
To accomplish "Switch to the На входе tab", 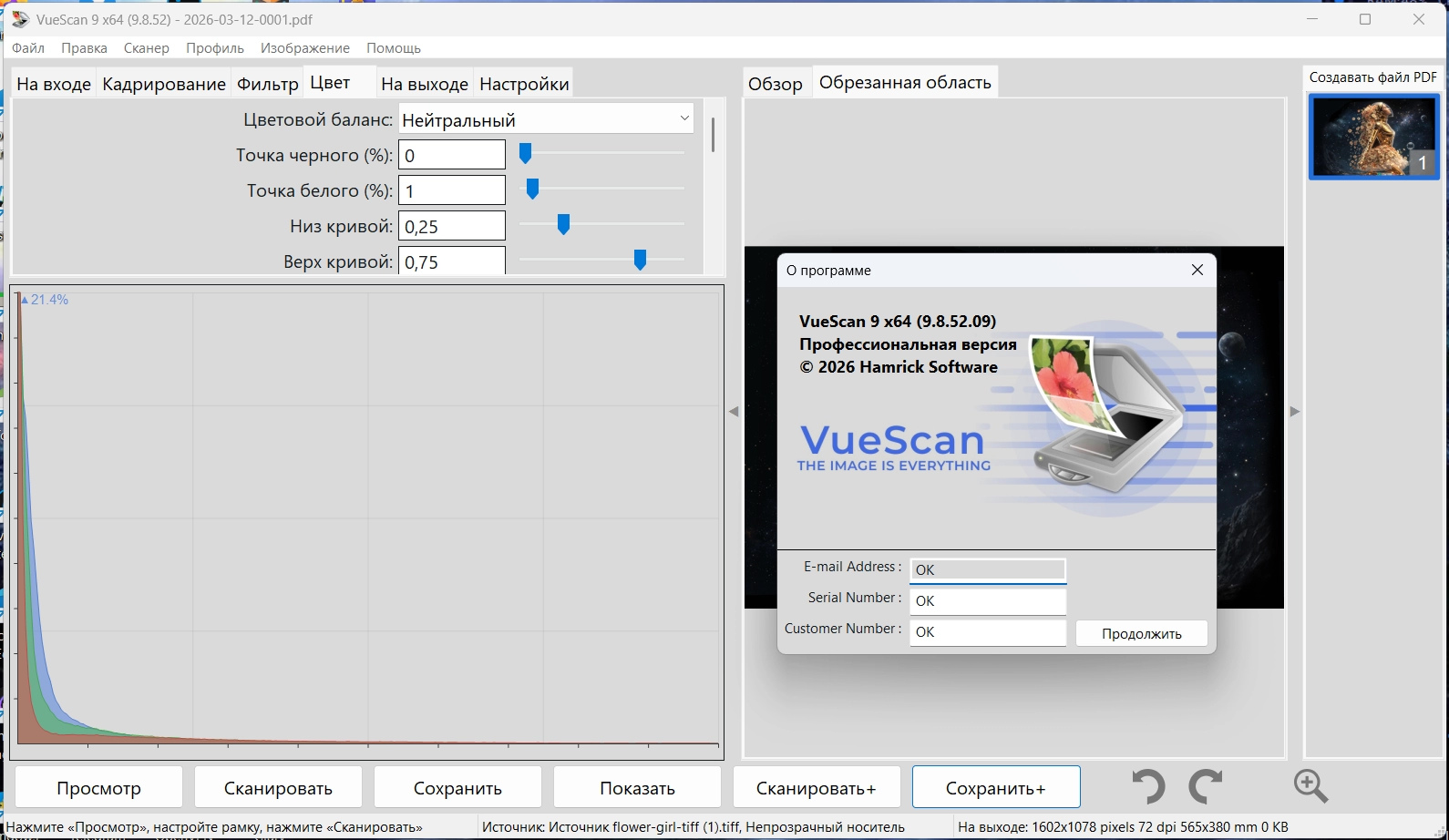I will point(54,84).
